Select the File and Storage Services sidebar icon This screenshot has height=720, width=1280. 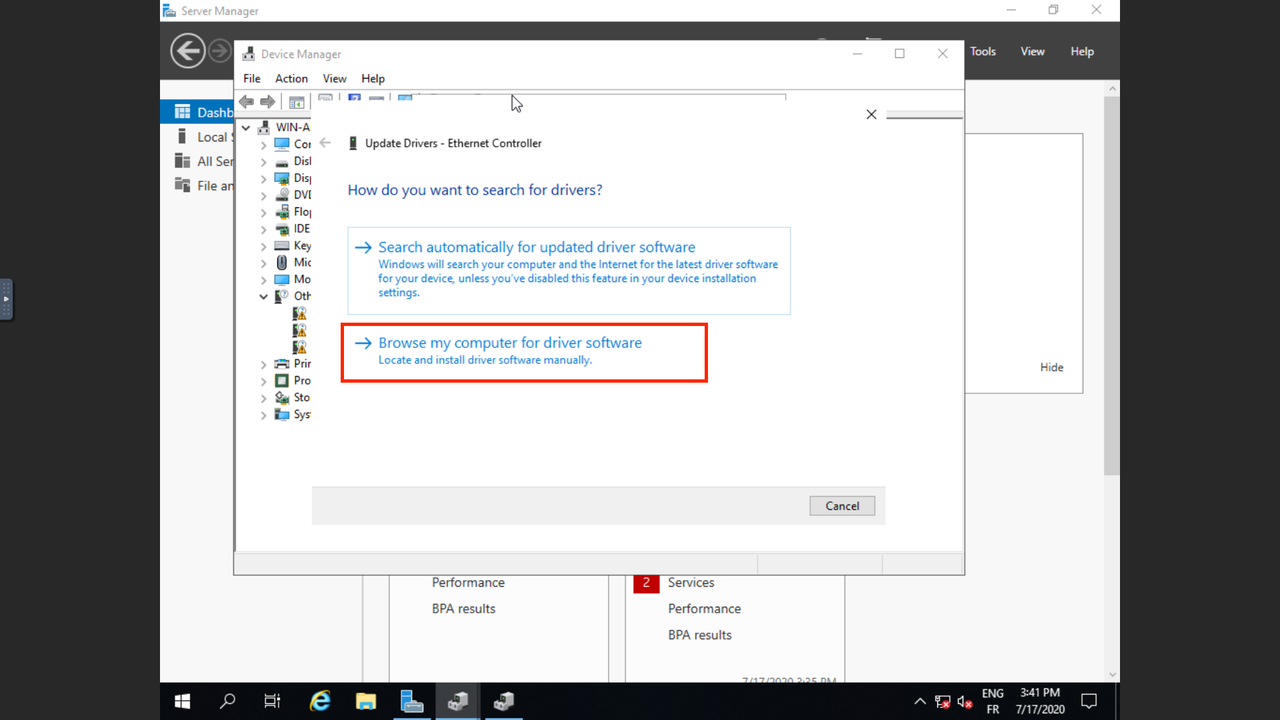[x=182, y=184]
